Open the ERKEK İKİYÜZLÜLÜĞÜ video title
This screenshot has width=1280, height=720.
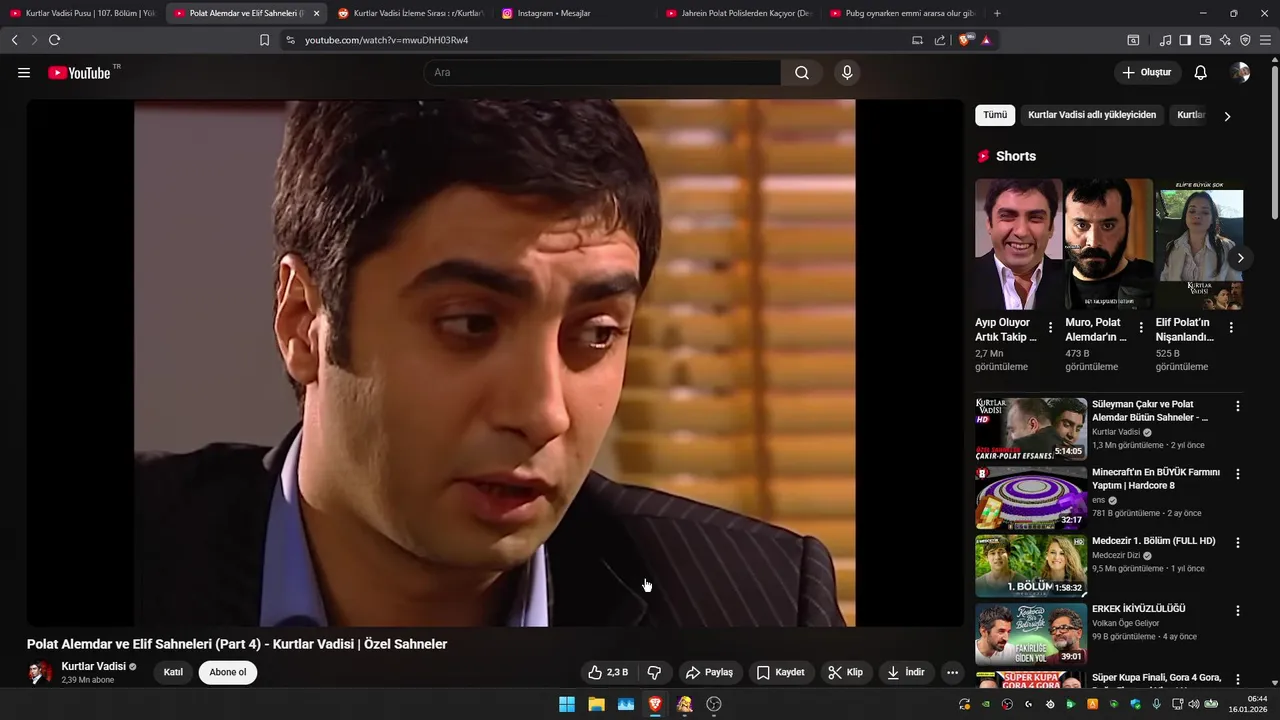(1138, 609)
